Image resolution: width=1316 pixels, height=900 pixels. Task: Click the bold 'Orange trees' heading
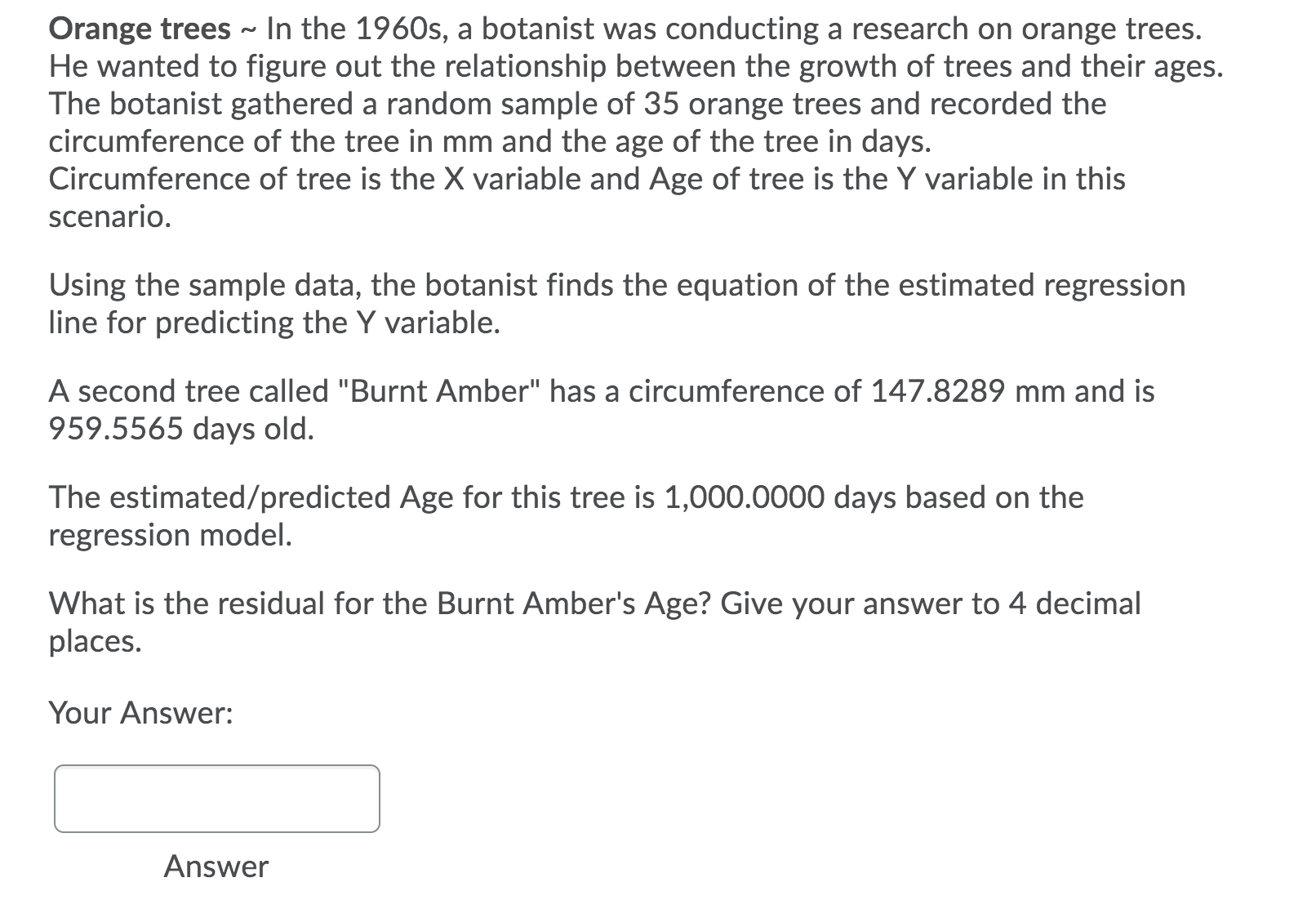pos(140,29)
